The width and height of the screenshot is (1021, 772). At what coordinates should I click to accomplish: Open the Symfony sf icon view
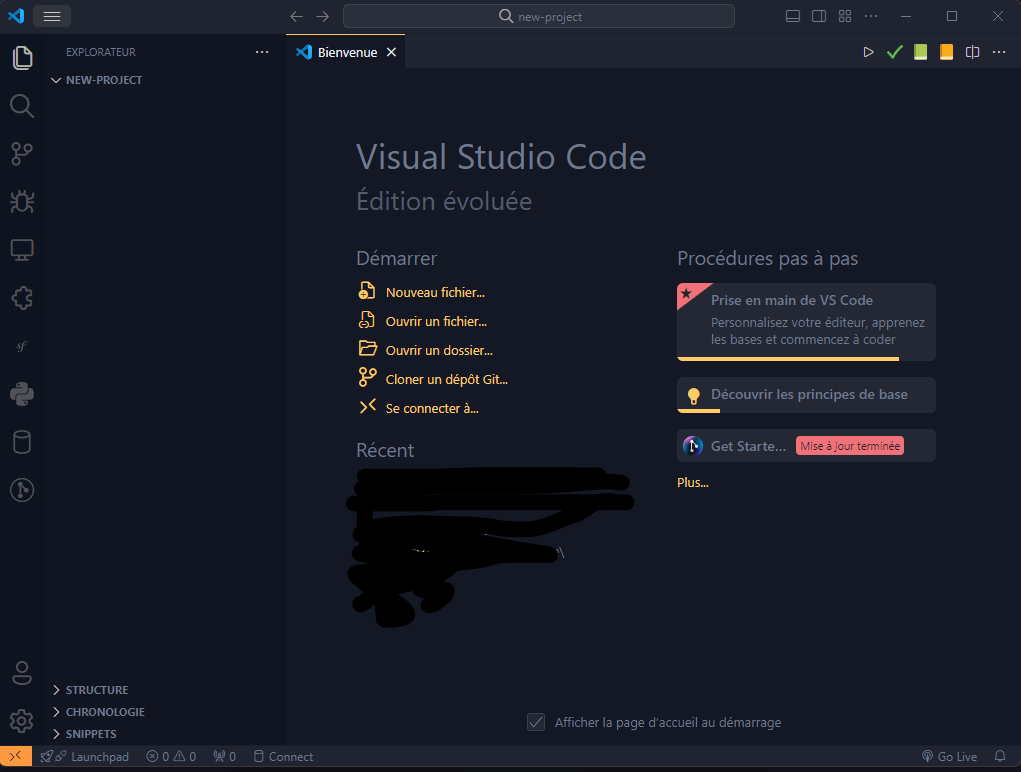(22, 346)
